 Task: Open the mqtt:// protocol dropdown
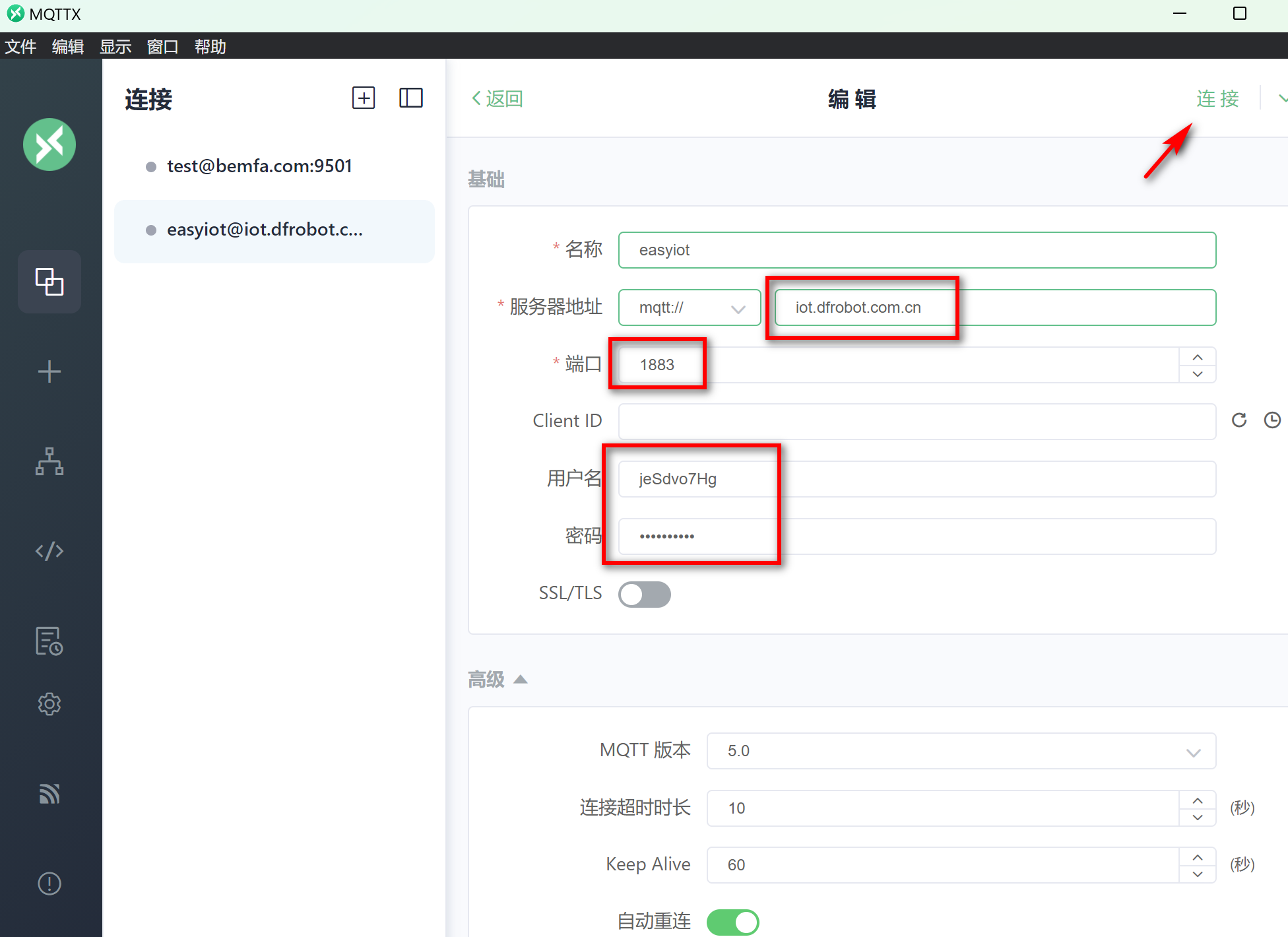pyautogui.click(x=690, y=307)
